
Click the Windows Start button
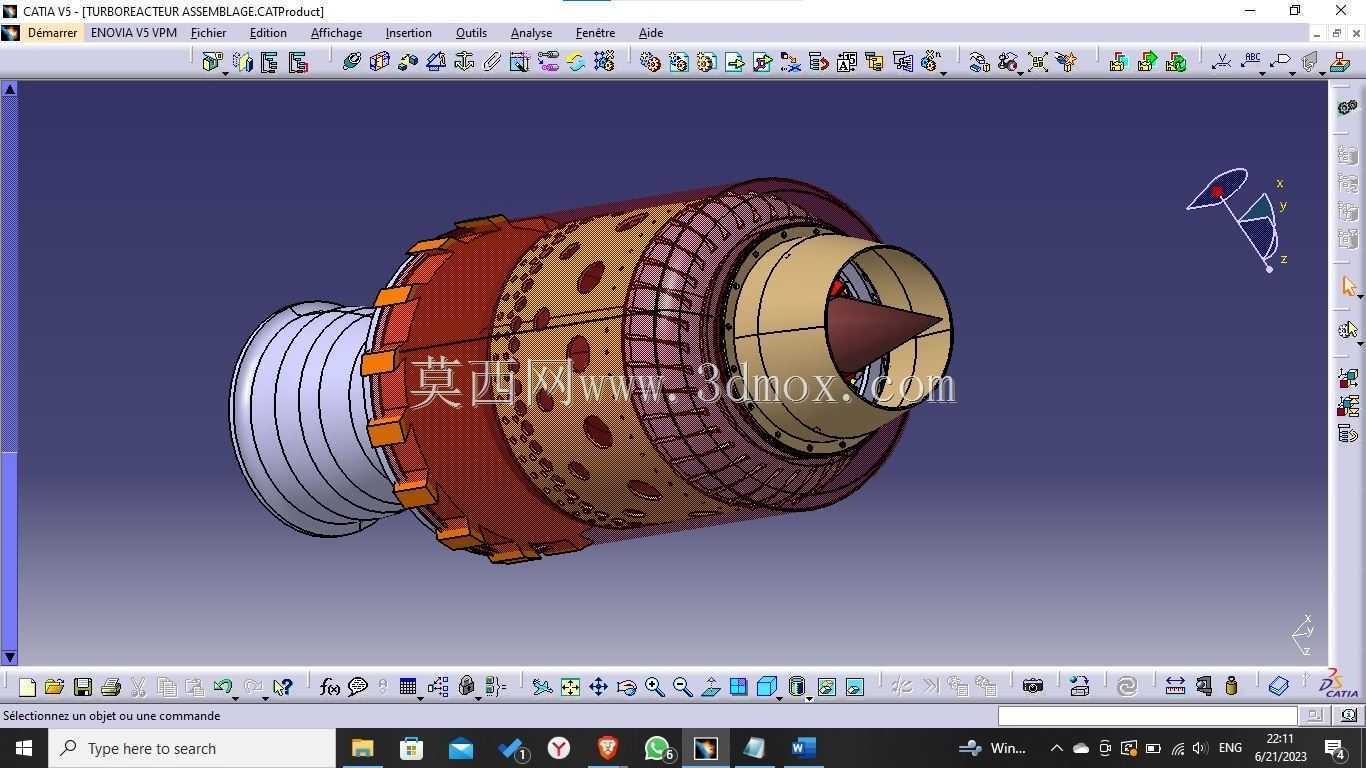(x=24, y=748)
